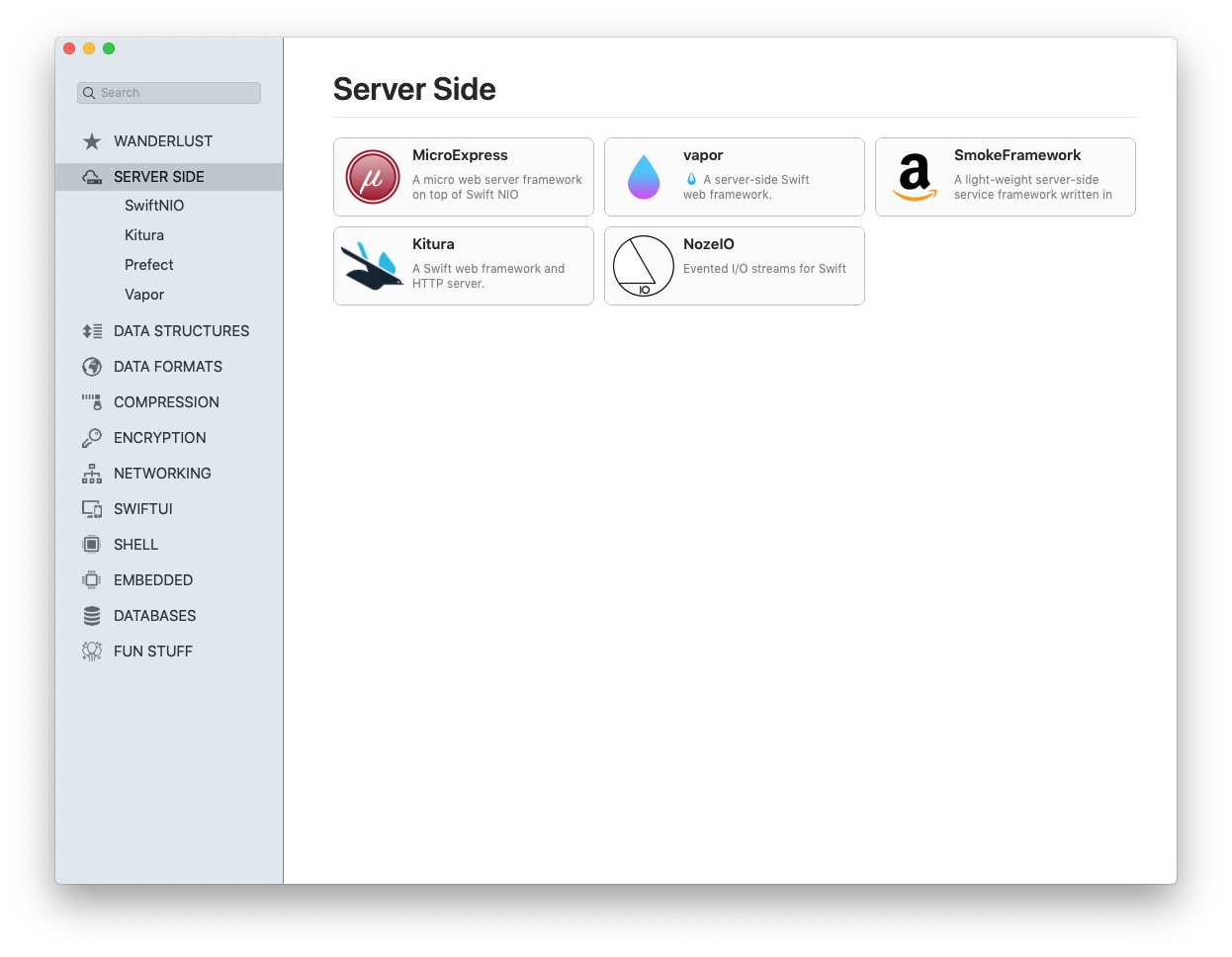Click the star icon beside Wanderlust
Viewport: 1232px width, 957px height.
coord(92,141)
